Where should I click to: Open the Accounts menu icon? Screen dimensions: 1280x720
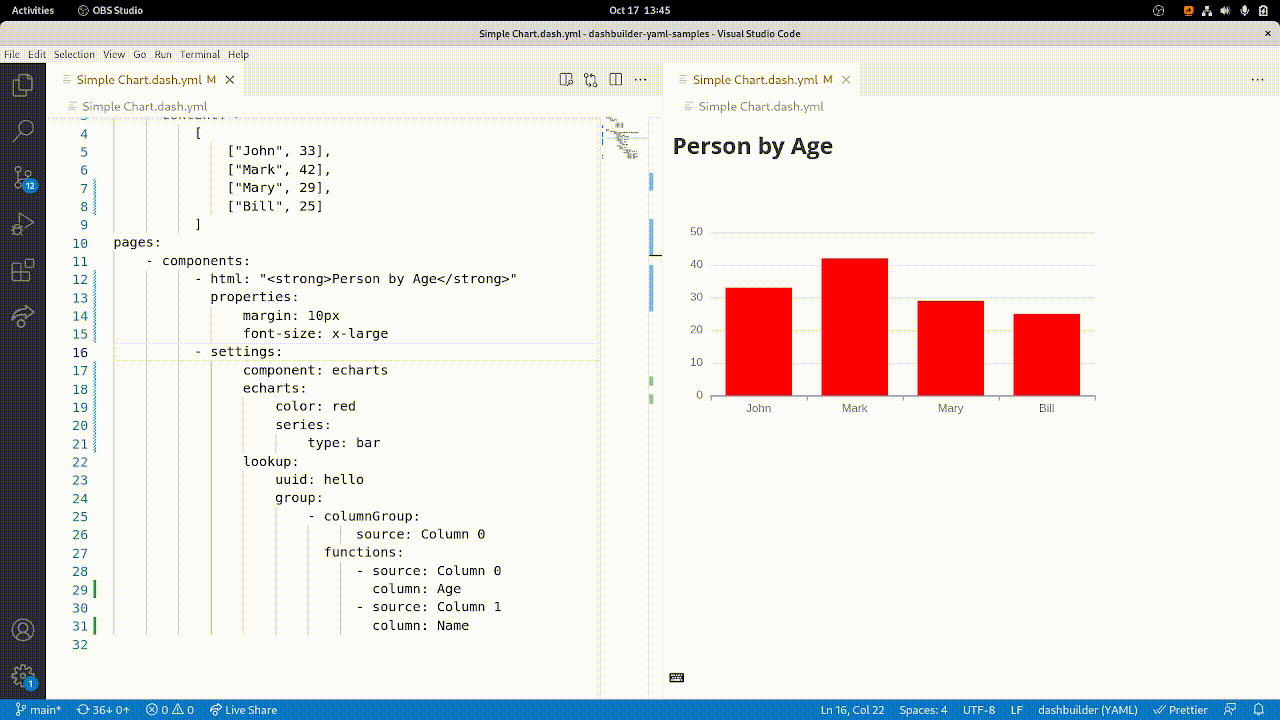point(22,630)
